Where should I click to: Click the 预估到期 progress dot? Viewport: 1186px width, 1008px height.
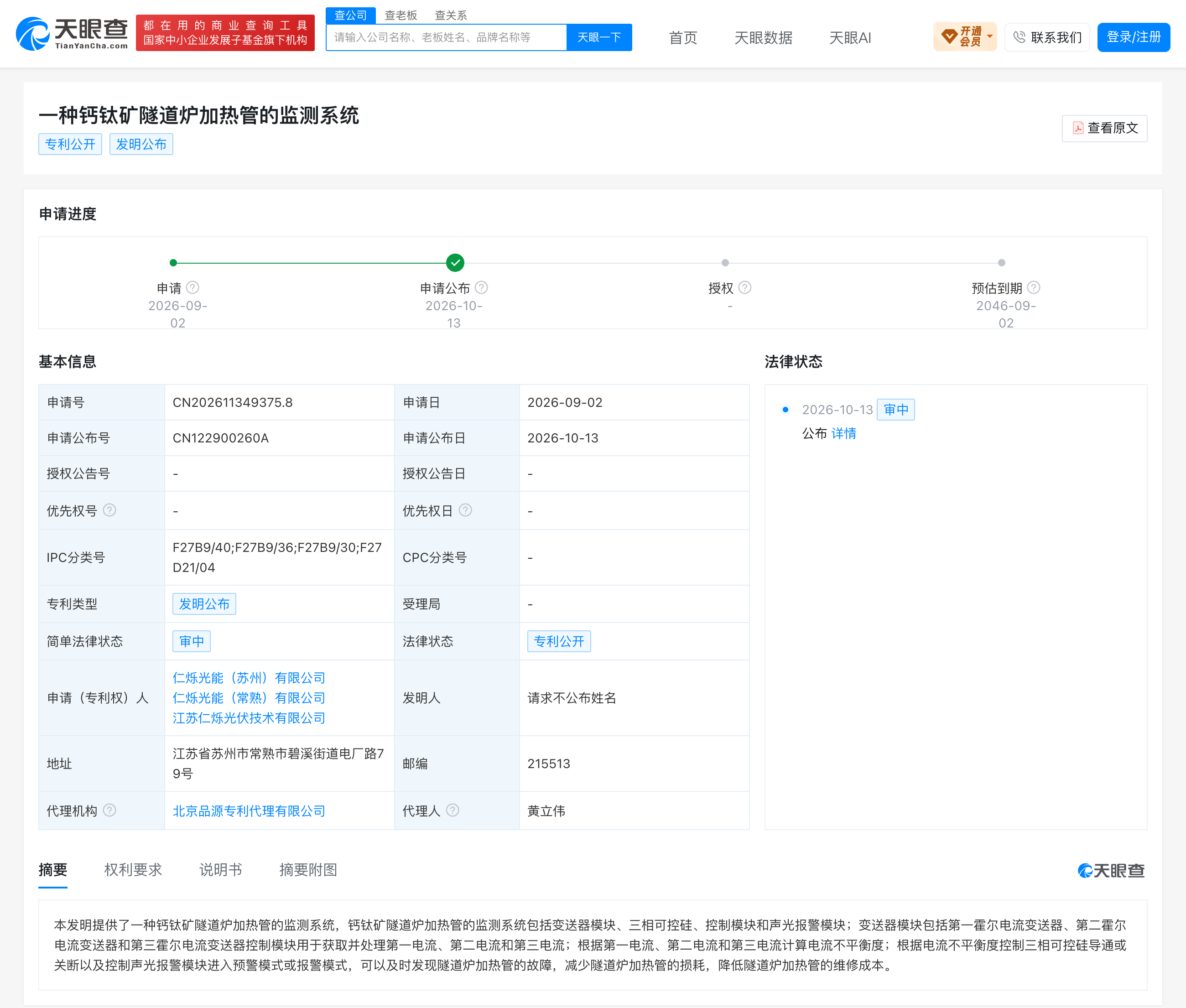1001,263
